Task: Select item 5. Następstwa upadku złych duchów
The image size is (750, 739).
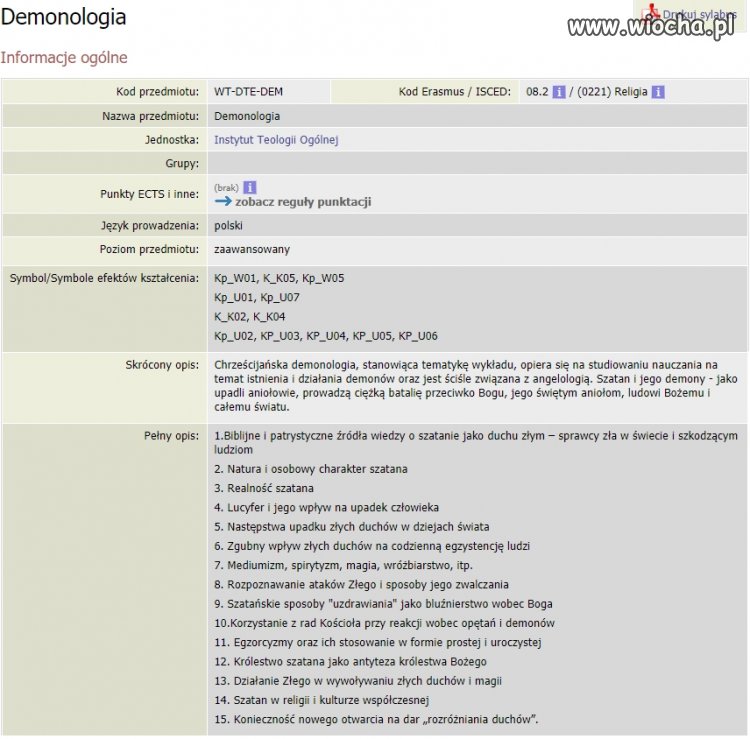Action: 352,527
